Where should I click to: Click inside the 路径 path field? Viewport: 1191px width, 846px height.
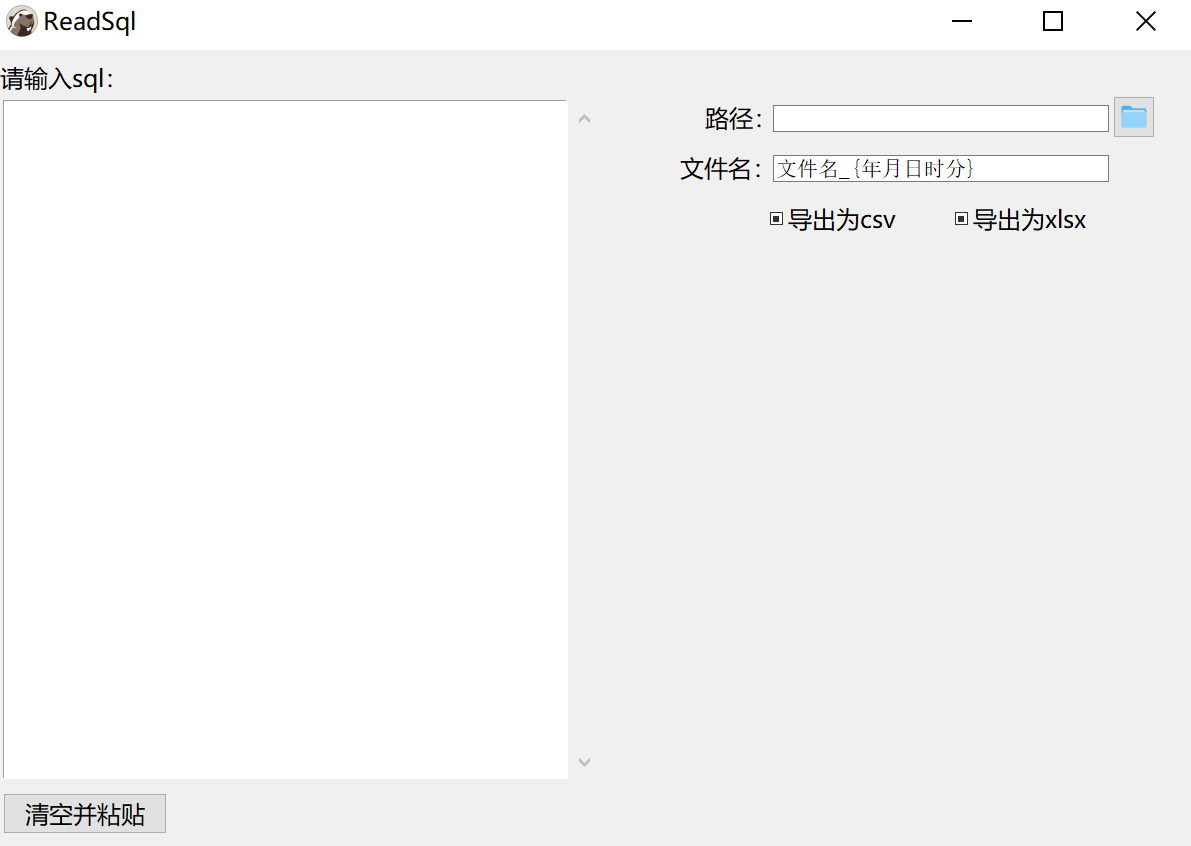940,117
